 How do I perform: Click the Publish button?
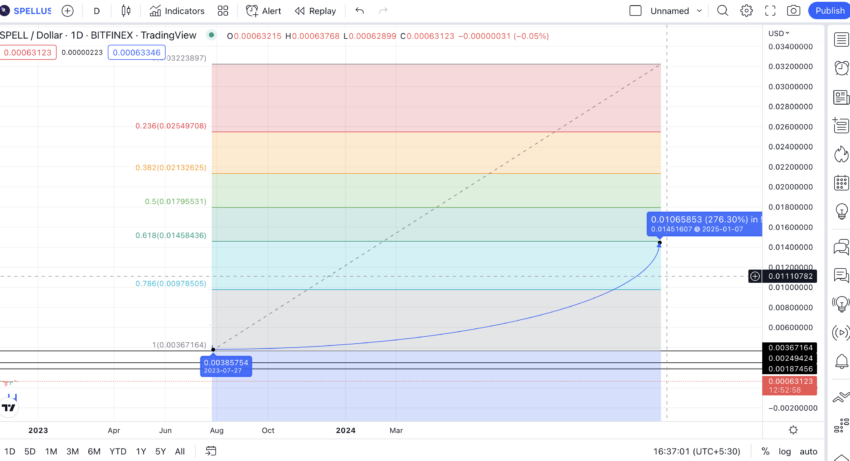[x=829, y=11]
